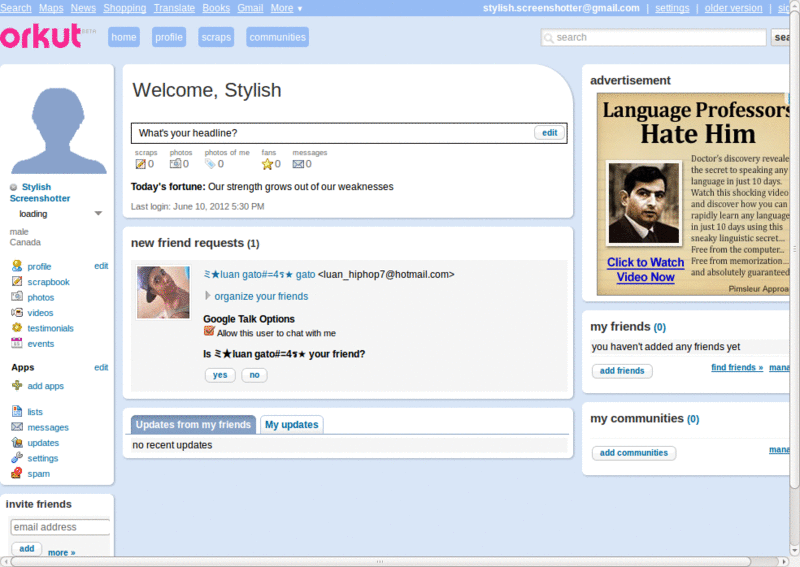This screenshot has width=800, height=567.
Task: Click the photos count camera icon
Action: [x=176, y=163]
